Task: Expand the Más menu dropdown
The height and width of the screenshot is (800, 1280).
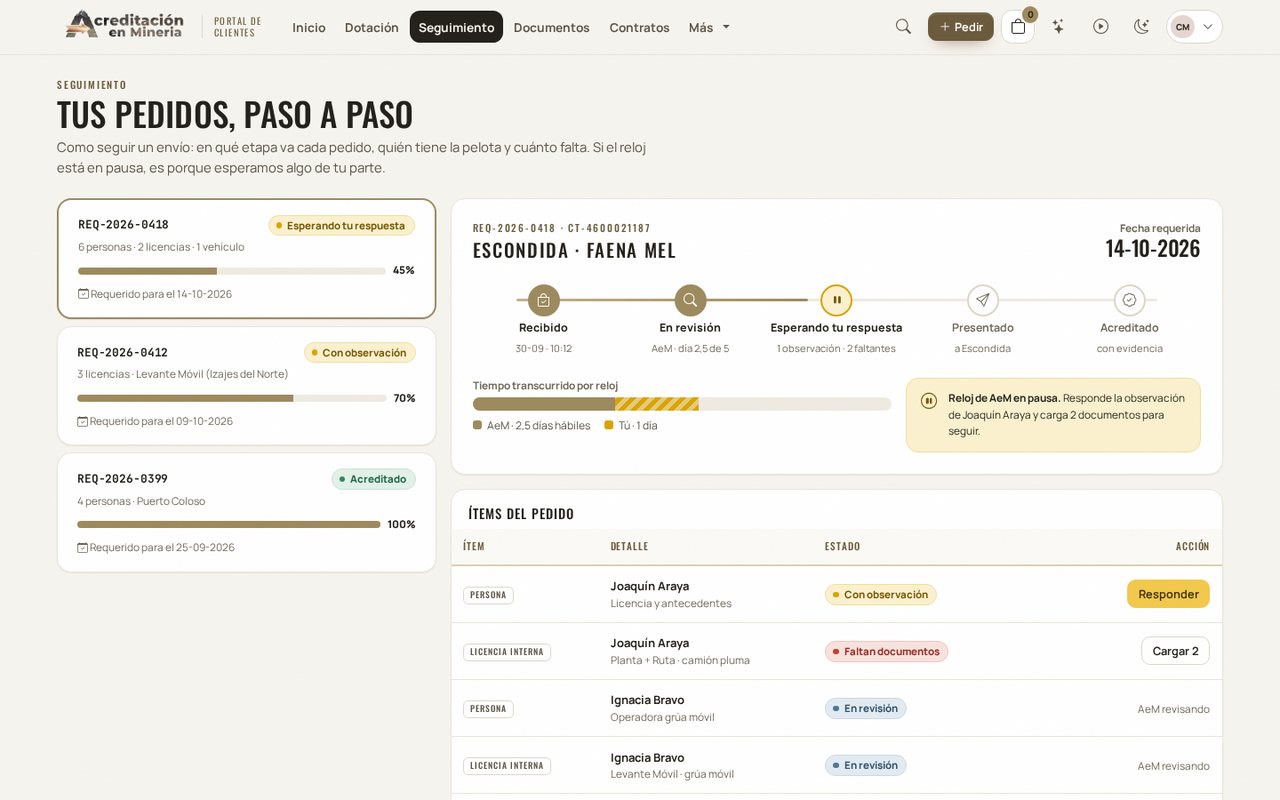Action: click(709, 27)
